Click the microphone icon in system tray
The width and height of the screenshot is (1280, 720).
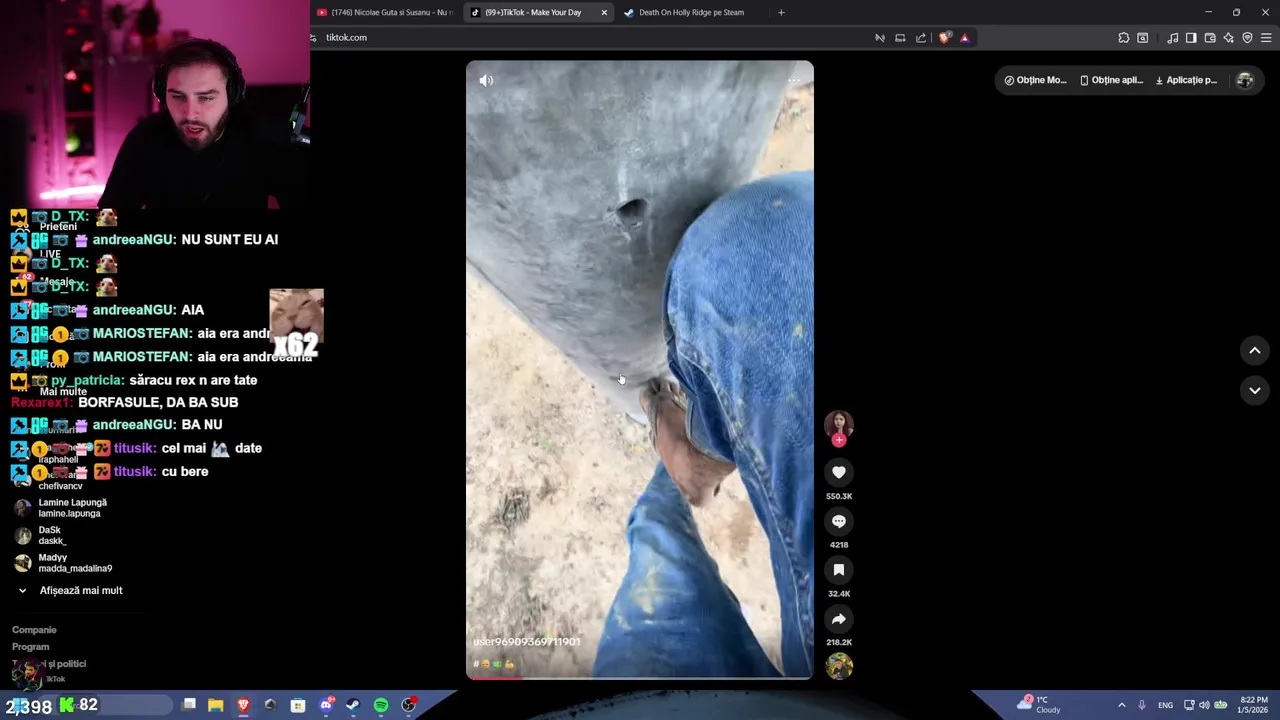pos(1142,705)
